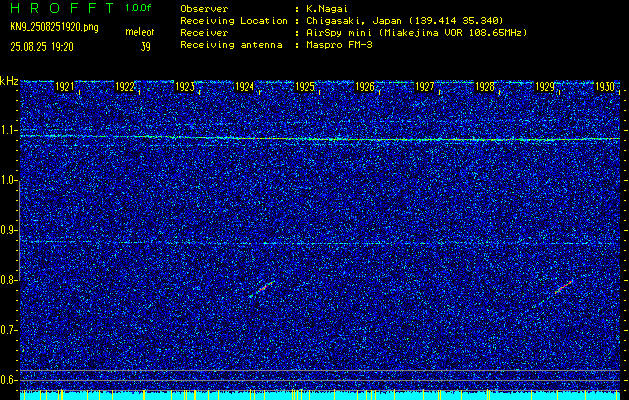This screenshot has width=629, height=400.
Task: Click the 1922 time marker
Action: point(124,87)
